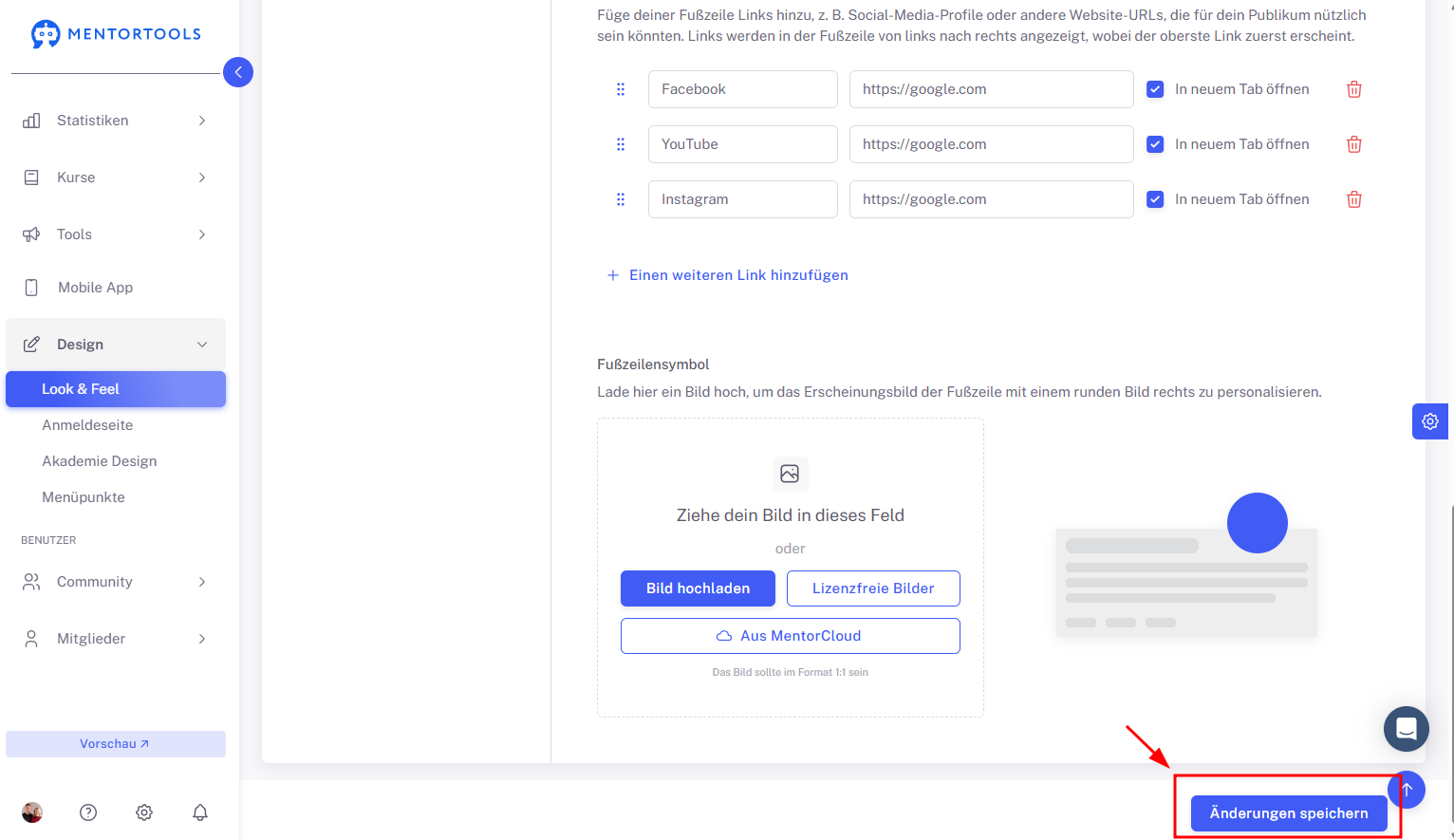
Task: Expand the Statistiken menu
Action: [x=116, y=121]
